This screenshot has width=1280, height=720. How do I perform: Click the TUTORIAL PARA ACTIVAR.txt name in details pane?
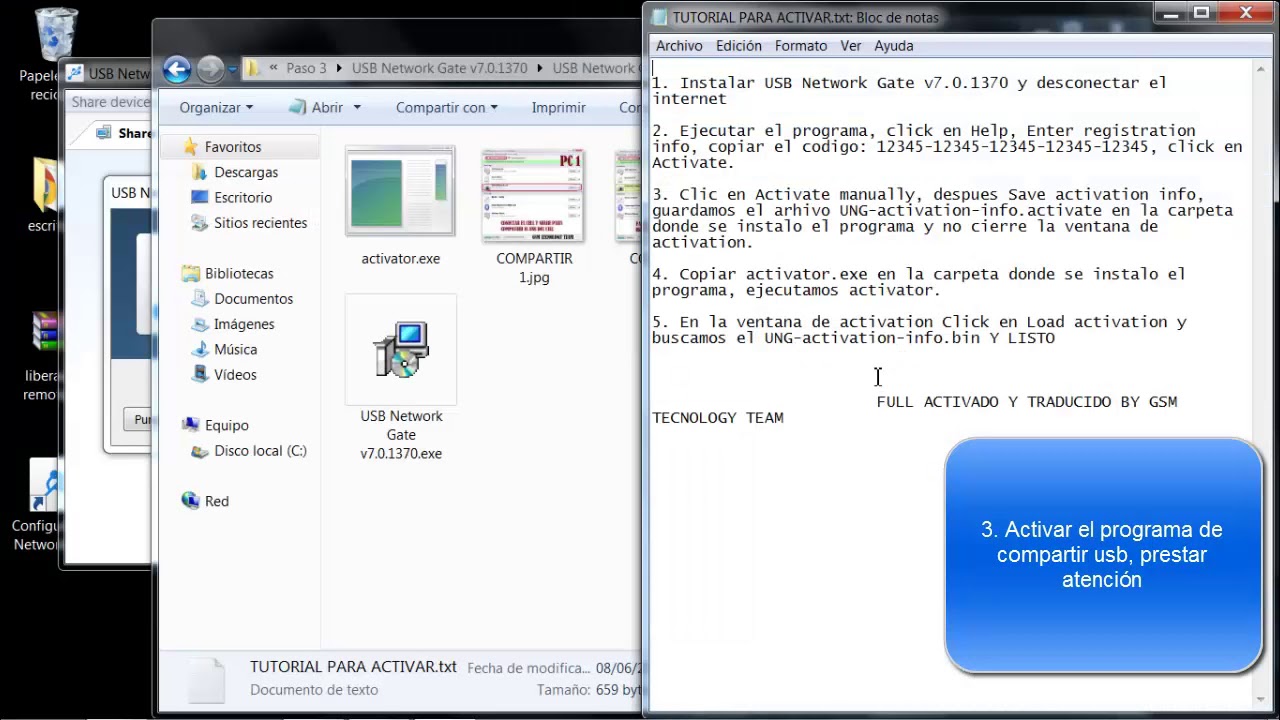(x=353, y=667)
